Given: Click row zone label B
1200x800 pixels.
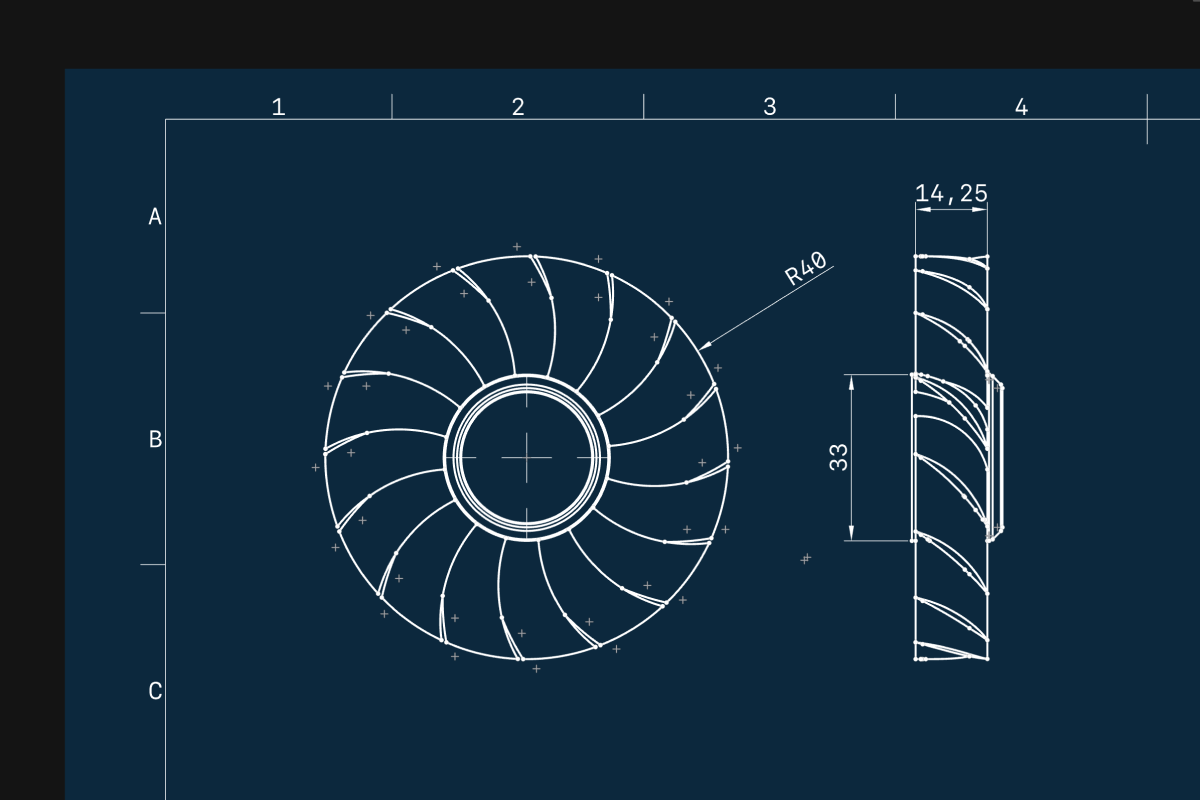Looking at the screenshot, I should tap(155, 439).
